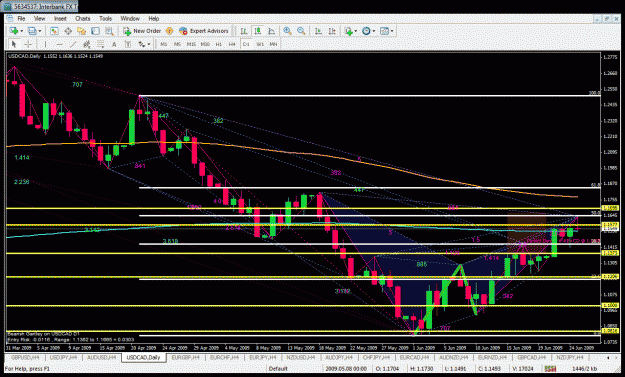Screen dimensions: 625x377
Task: Switch to the GBPUSD,H4 chart tab
Action: [25, 357]
